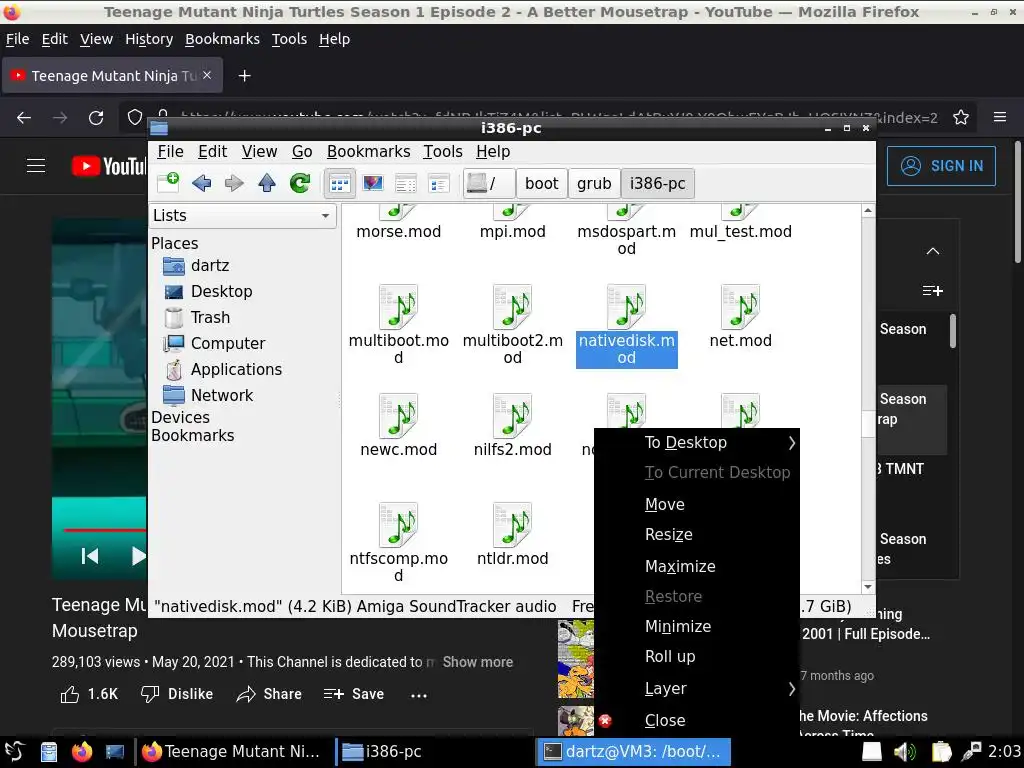Image resolution: width=1024 pixels, height=768 pixels.
Task: Click the mpi.mod file label
Action: click(x=513, y=232)
